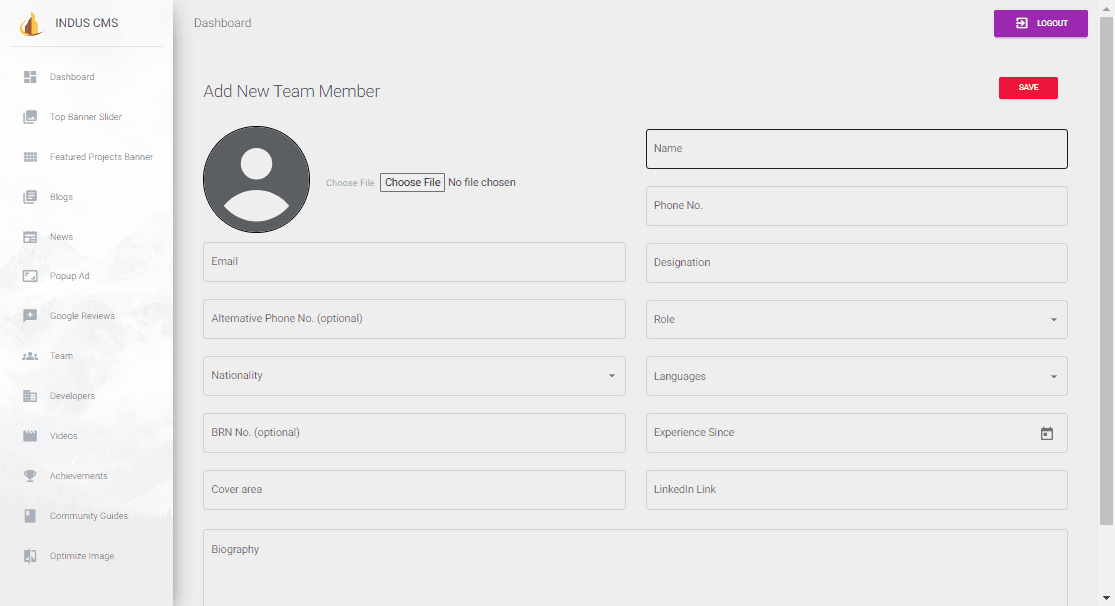Click the profile avatar placeholder image
Viewport: 1115px width, 606px height.
click(256, 180)
